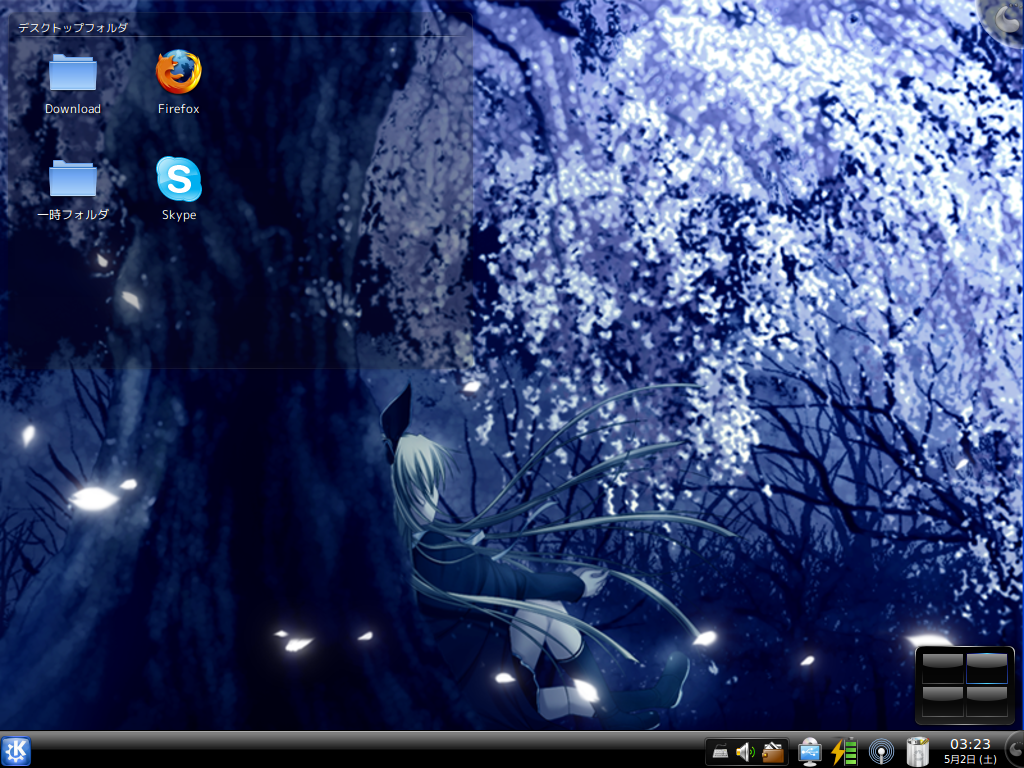The width and height of the screenshot is (1024, 768).
Task: Open the desktop toolbox in top-right corner
Action: tap(1006, 20)
